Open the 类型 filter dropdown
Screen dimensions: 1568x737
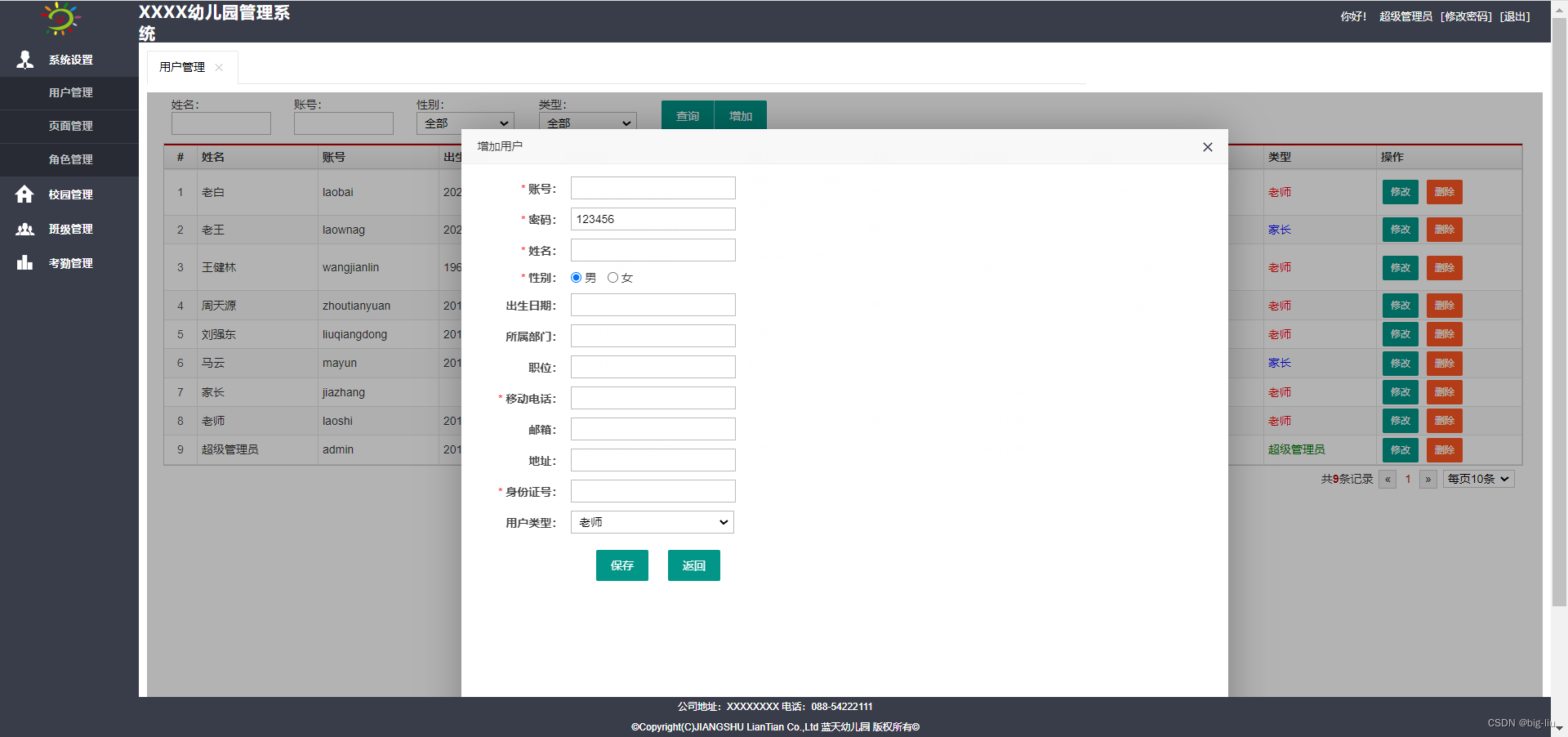pyautogui.click(x=588, y=123)
